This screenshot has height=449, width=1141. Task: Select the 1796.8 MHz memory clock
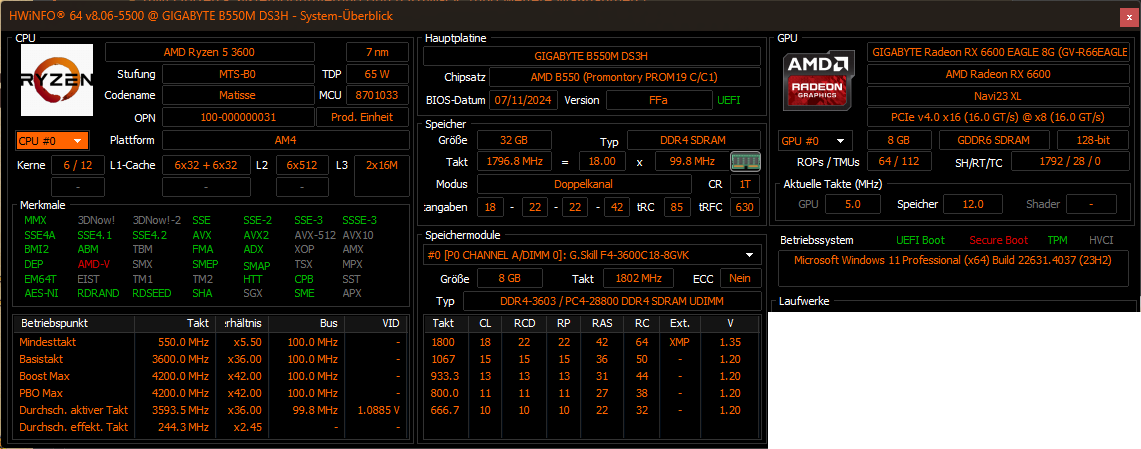pyautogui.click(x=514, y=162)
